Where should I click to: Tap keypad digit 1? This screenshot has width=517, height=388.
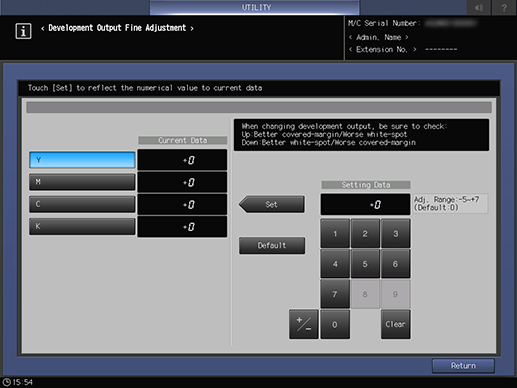(335, 234)
